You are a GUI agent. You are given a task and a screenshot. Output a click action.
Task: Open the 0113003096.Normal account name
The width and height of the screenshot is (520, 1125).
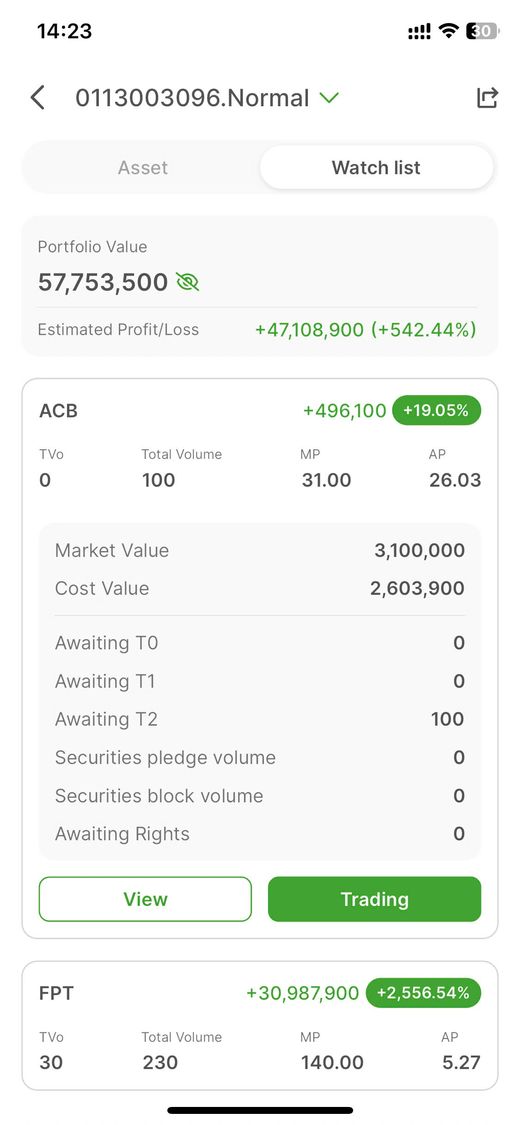click(x=192, y=98)
